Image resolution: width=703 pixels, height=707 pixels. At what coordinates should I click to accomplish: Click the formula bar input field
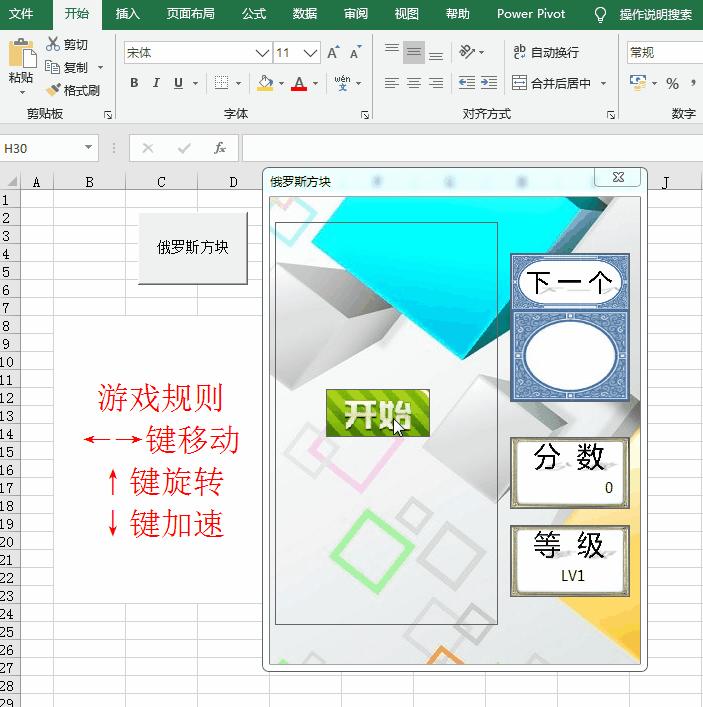pyautogui.click(x=472, y=148)
